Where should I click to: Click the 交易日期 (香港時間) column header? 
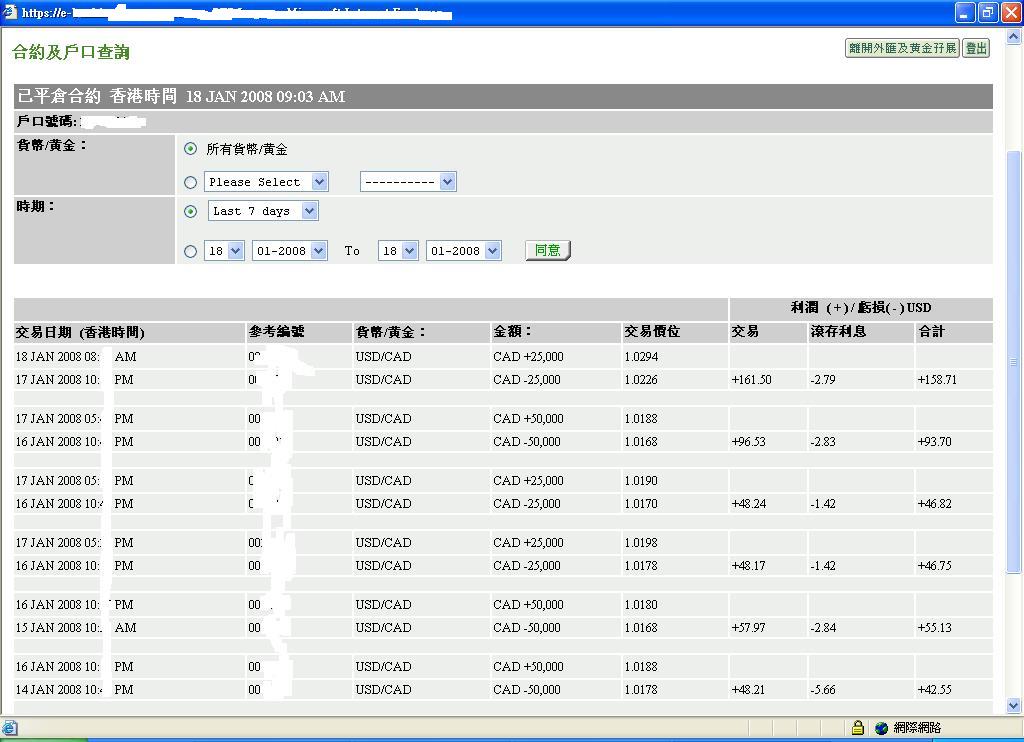pos(80,332)
